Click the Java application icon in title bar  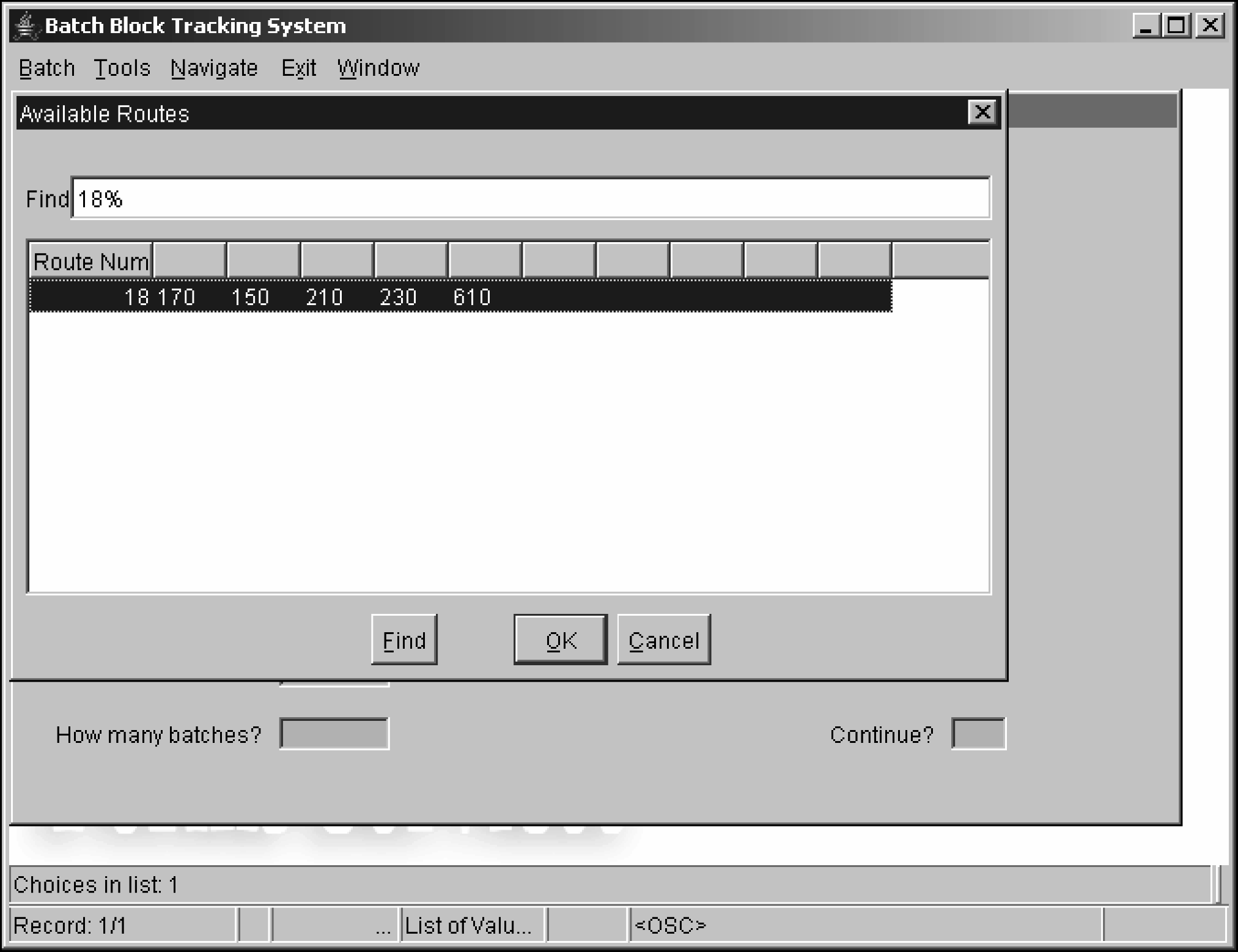(26, 26)
